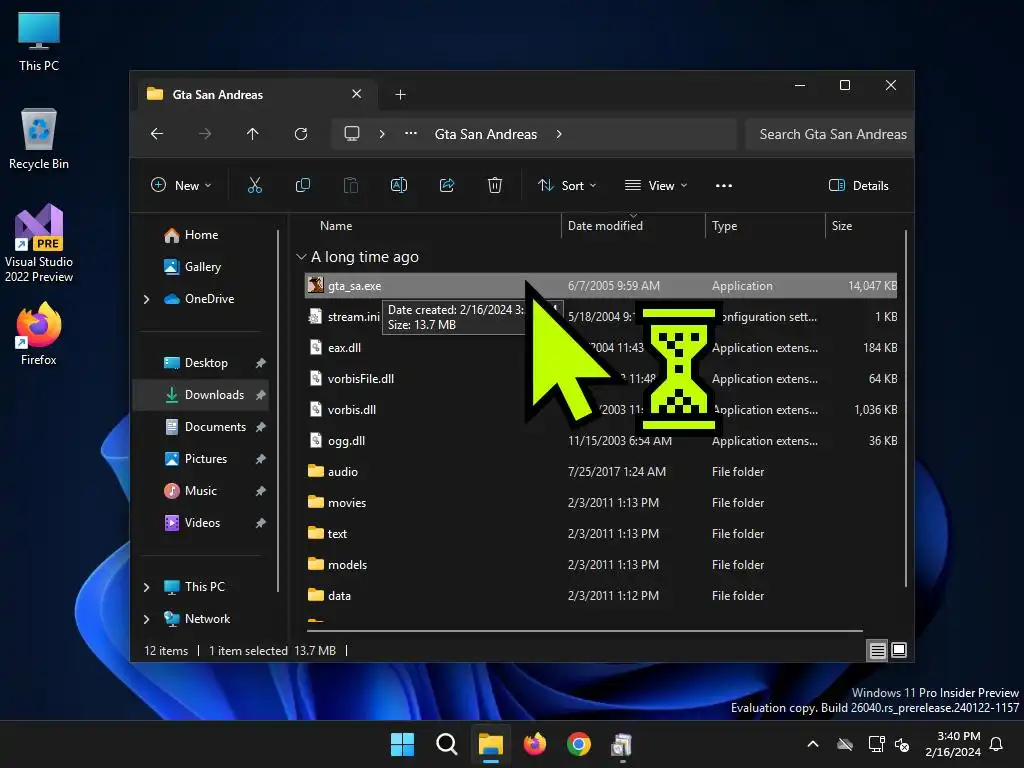Select the data folder
This screenshot has width=1024, height=768.
point(601,596)
